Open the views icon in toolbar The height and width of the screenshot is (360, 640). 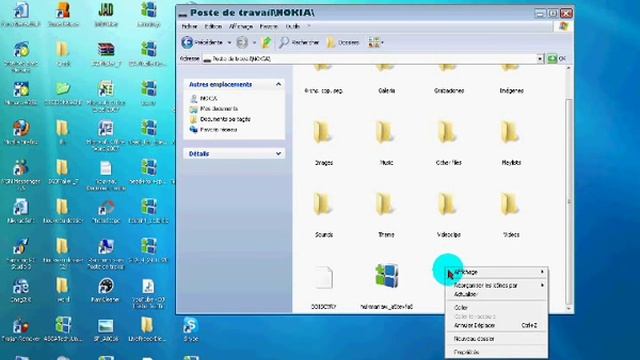pyautogui.click(x=373, y=42)
